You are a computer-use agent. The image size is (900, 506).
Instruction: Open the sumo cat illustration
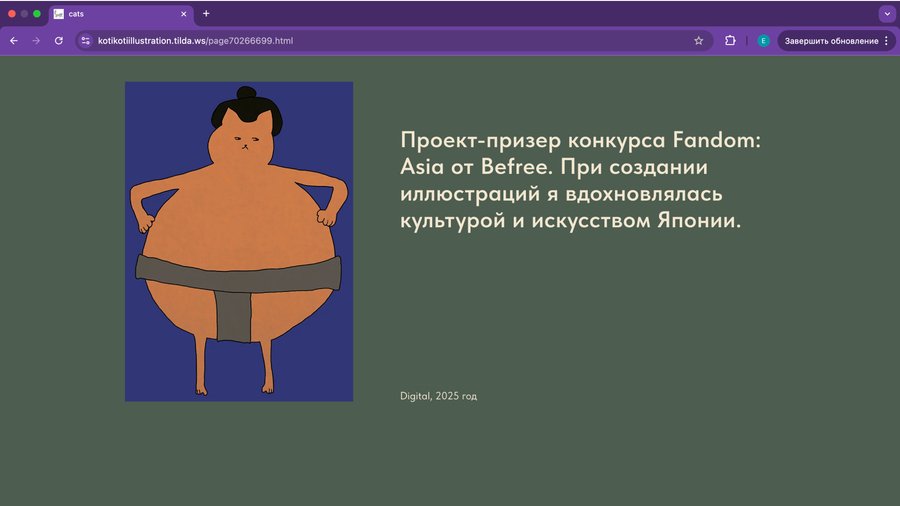point(239,242)
